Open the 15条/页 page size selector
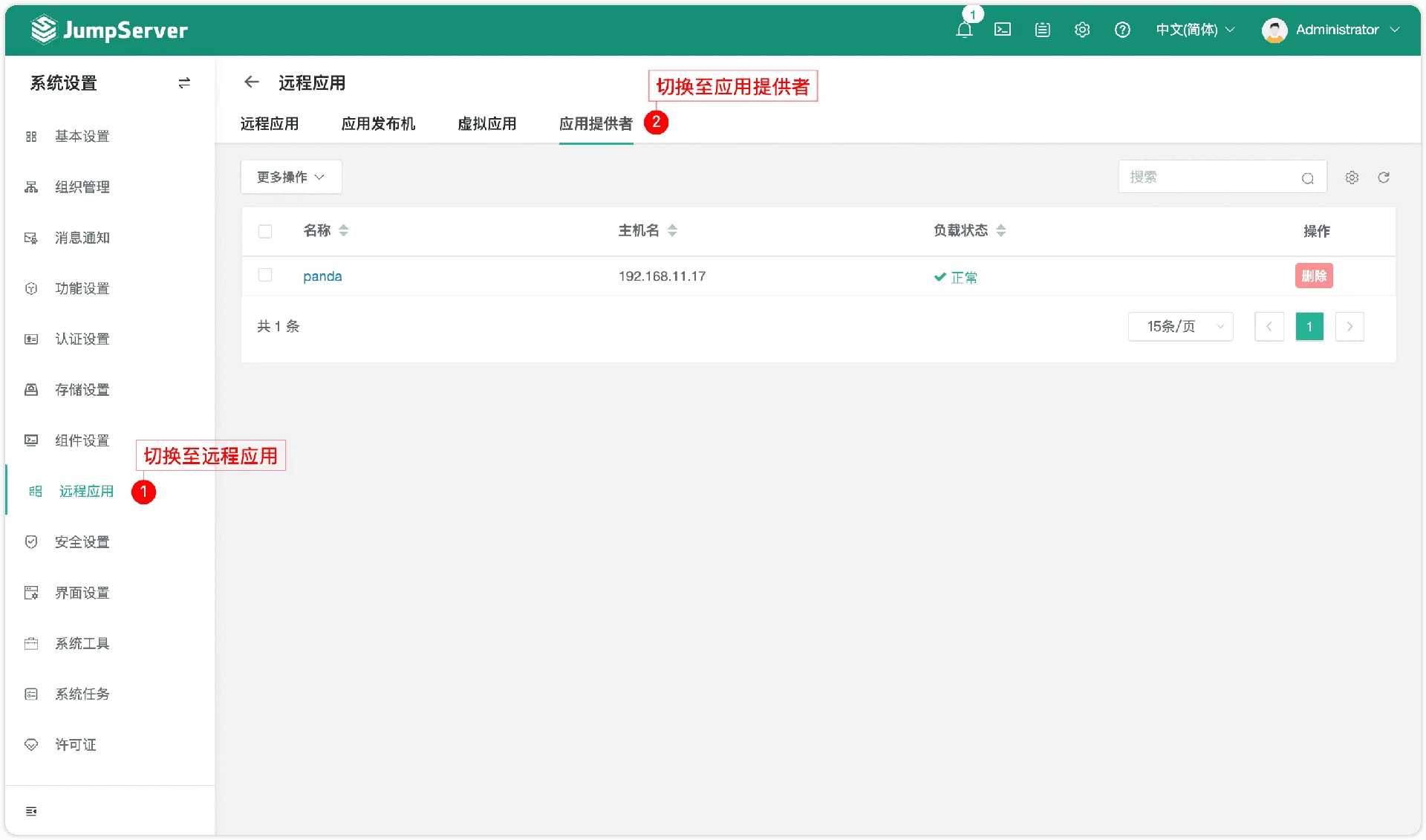Screen dimensions: 1426x840 point(1180,326)
